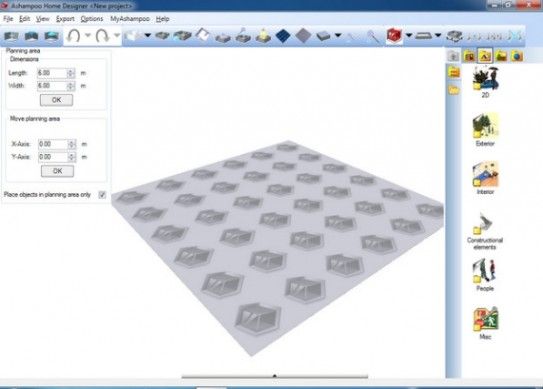This screenshot has height=389, width=543.
Task: Click the Length stepper arrows
Action: (71, 73)
